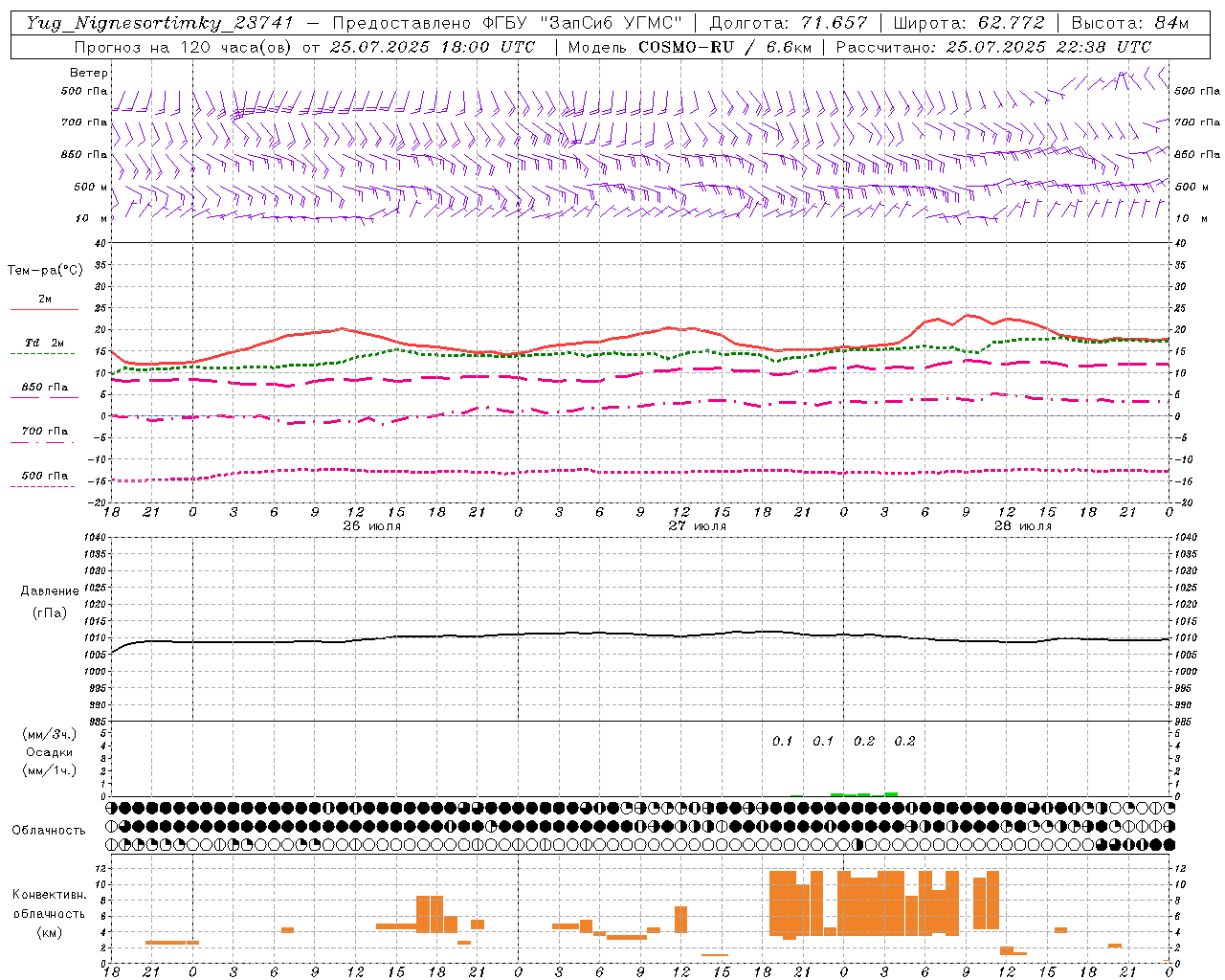The image size is (1225, 980).
Task: Click the 'Прогноз на 120 часа(ов)' text
Action: point(185,47)
